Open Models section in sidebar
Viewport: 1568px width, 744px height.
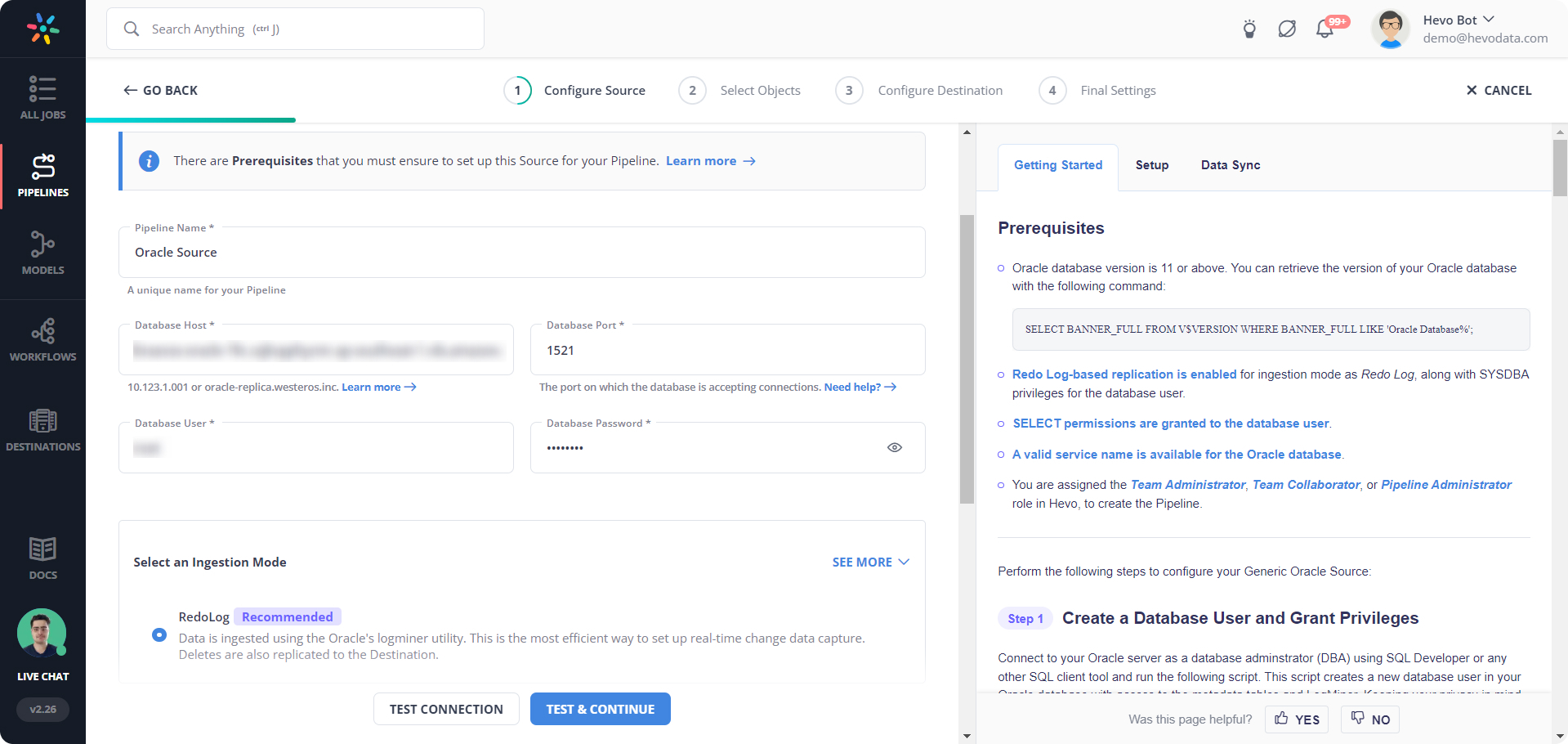coord(42,253)
